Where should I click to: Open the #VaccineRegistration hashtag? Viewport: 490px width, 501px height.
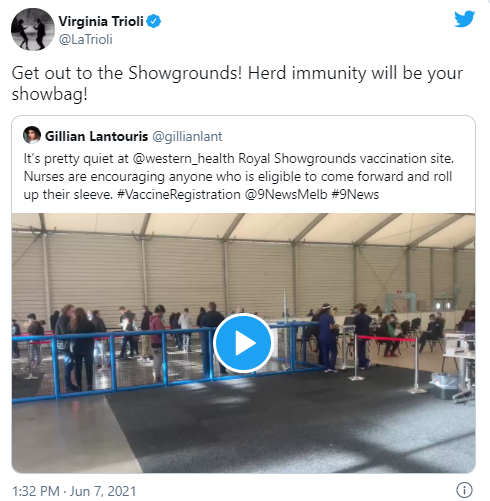pos(179,194)
